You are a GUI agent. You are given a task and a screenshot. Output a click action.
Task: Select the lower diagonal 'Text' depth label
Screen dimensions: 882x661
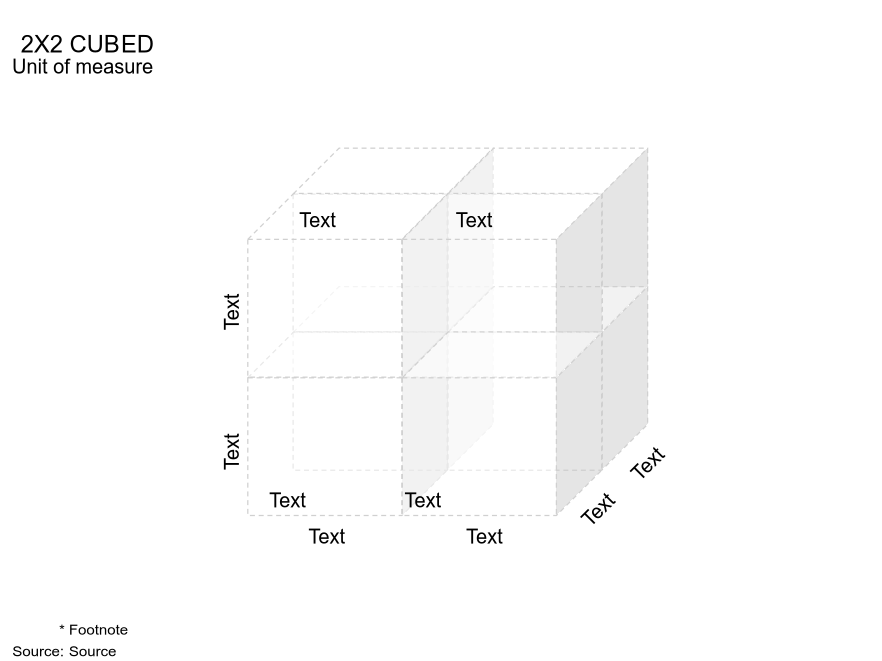coord(598,509)
